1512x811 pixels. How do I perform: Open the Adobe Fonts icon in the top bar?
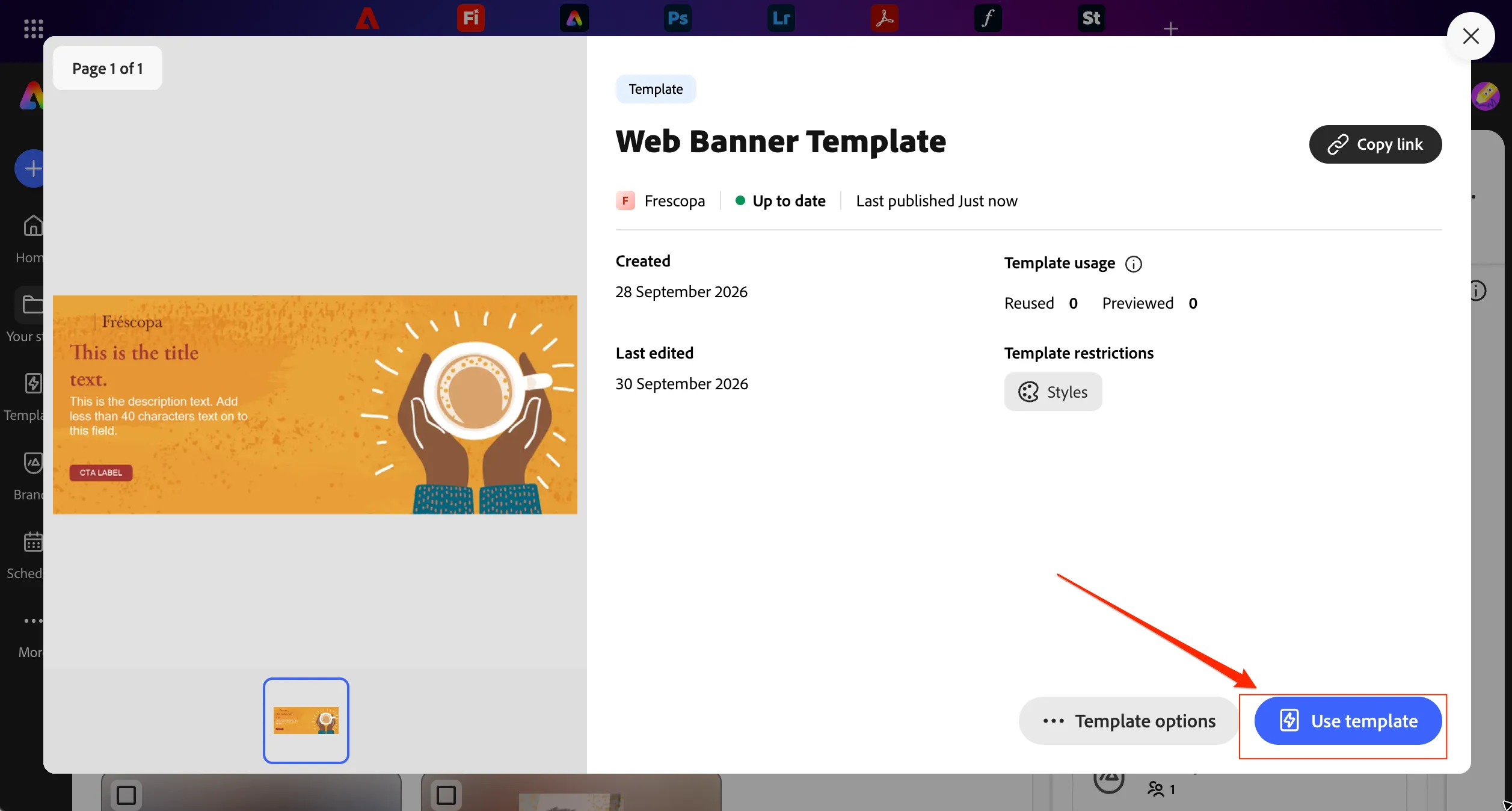988,18
